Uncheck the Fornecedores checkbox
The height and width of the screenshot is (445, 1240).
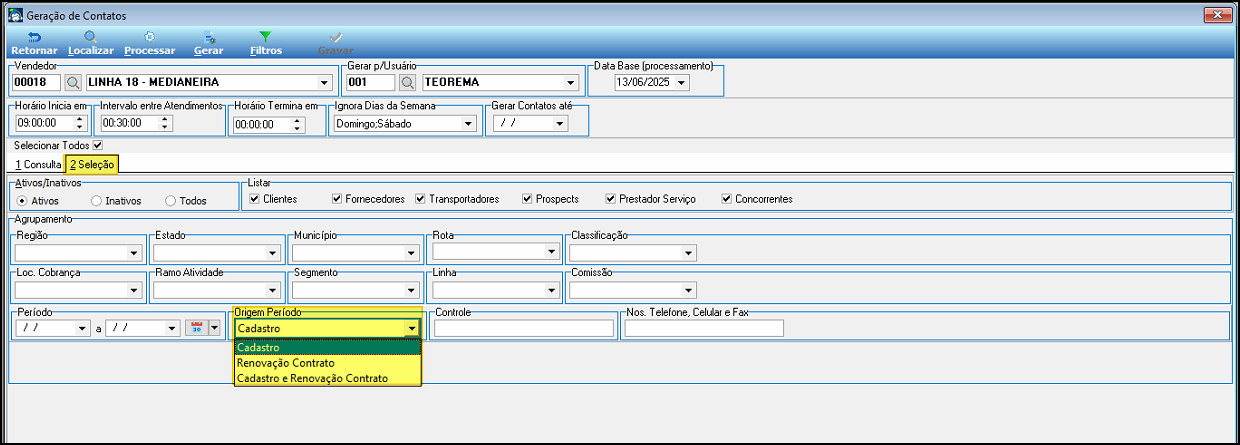tap(337, 199)
